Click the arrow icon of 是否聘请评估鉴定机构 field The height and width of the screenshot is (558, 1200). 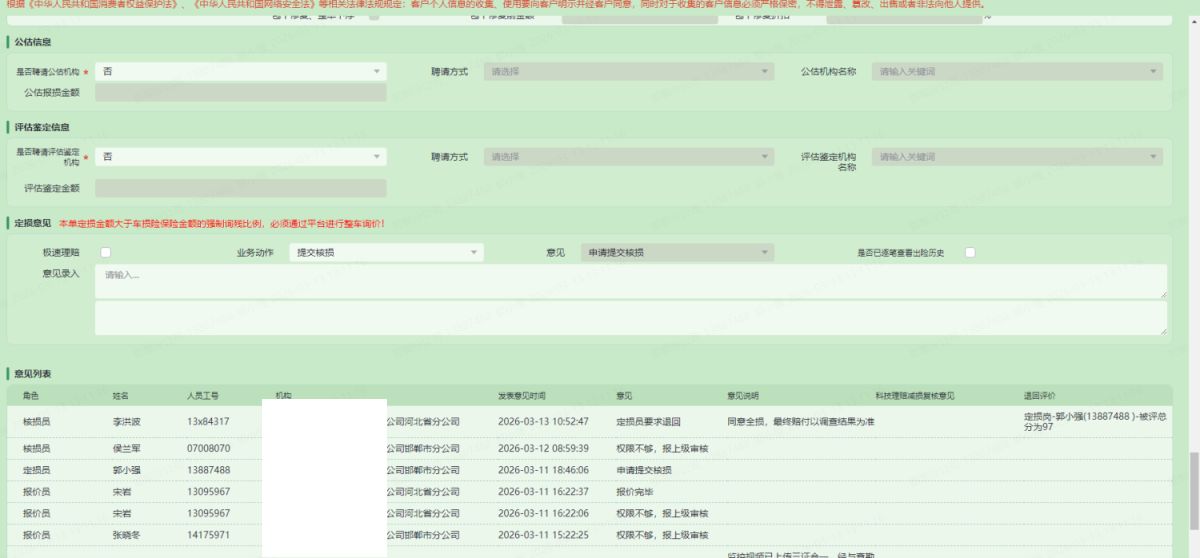(x=377, y=157)
